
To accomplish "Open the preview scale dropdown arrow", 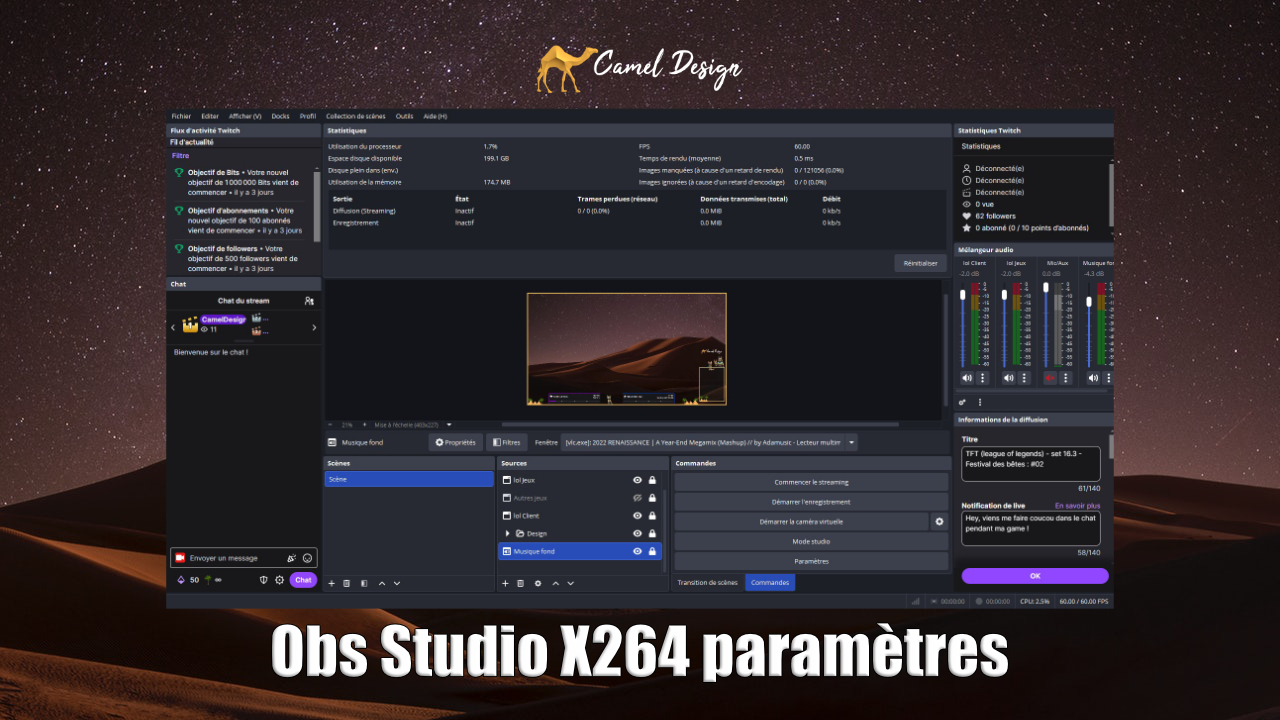I will tap(449, 424).
